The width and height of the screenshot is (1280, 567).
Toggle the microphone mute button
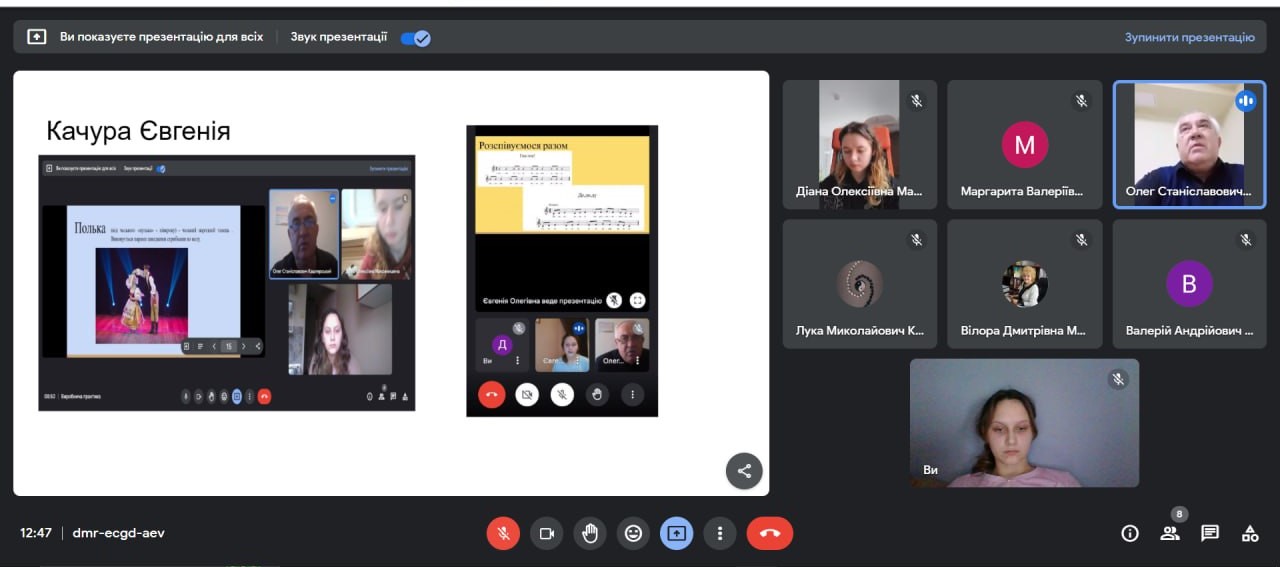[503, 533]
